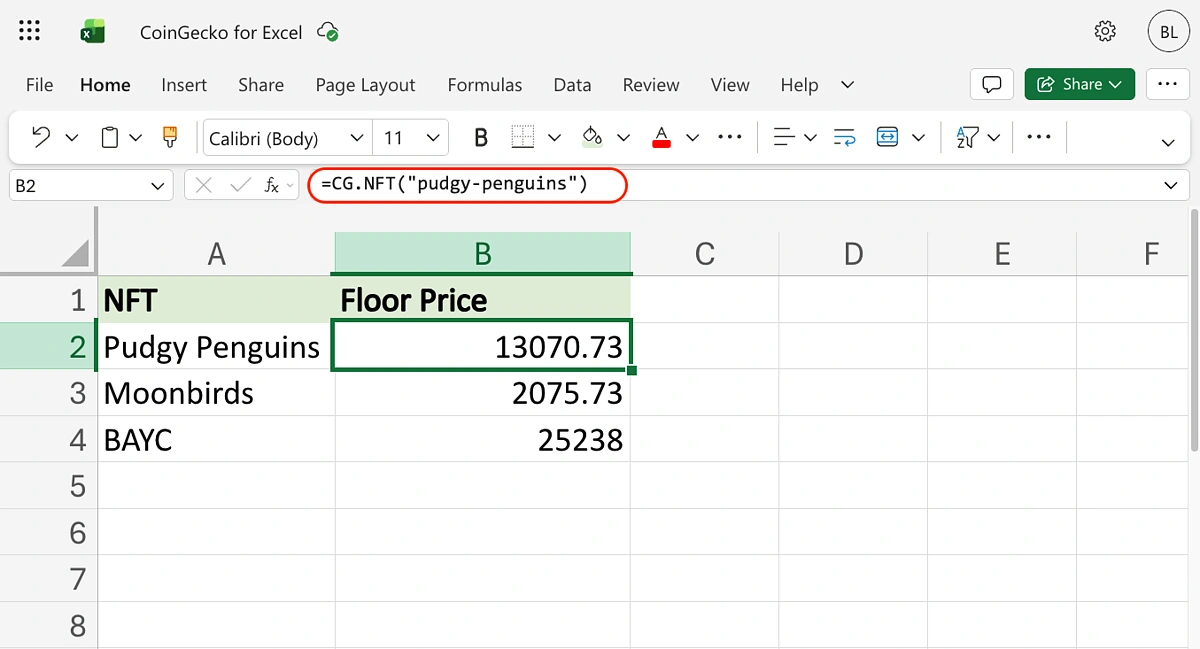Open the comments pane icon
This screenshot has width=1200, height=649.
pyautogui.click(x=992, y=84)
